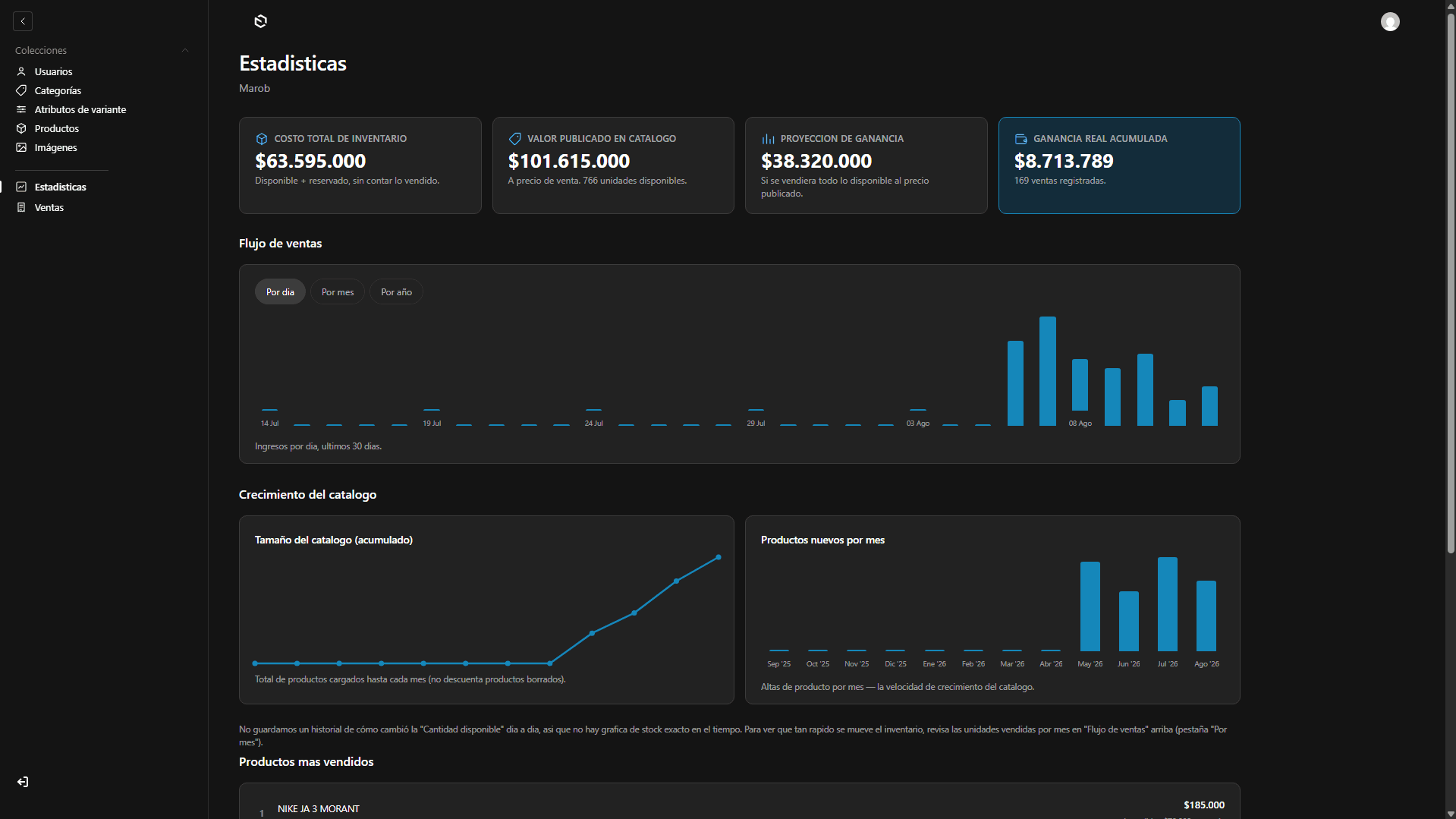
Task: Click the Ventas receipt icon
Action: (x=21, y=207)
